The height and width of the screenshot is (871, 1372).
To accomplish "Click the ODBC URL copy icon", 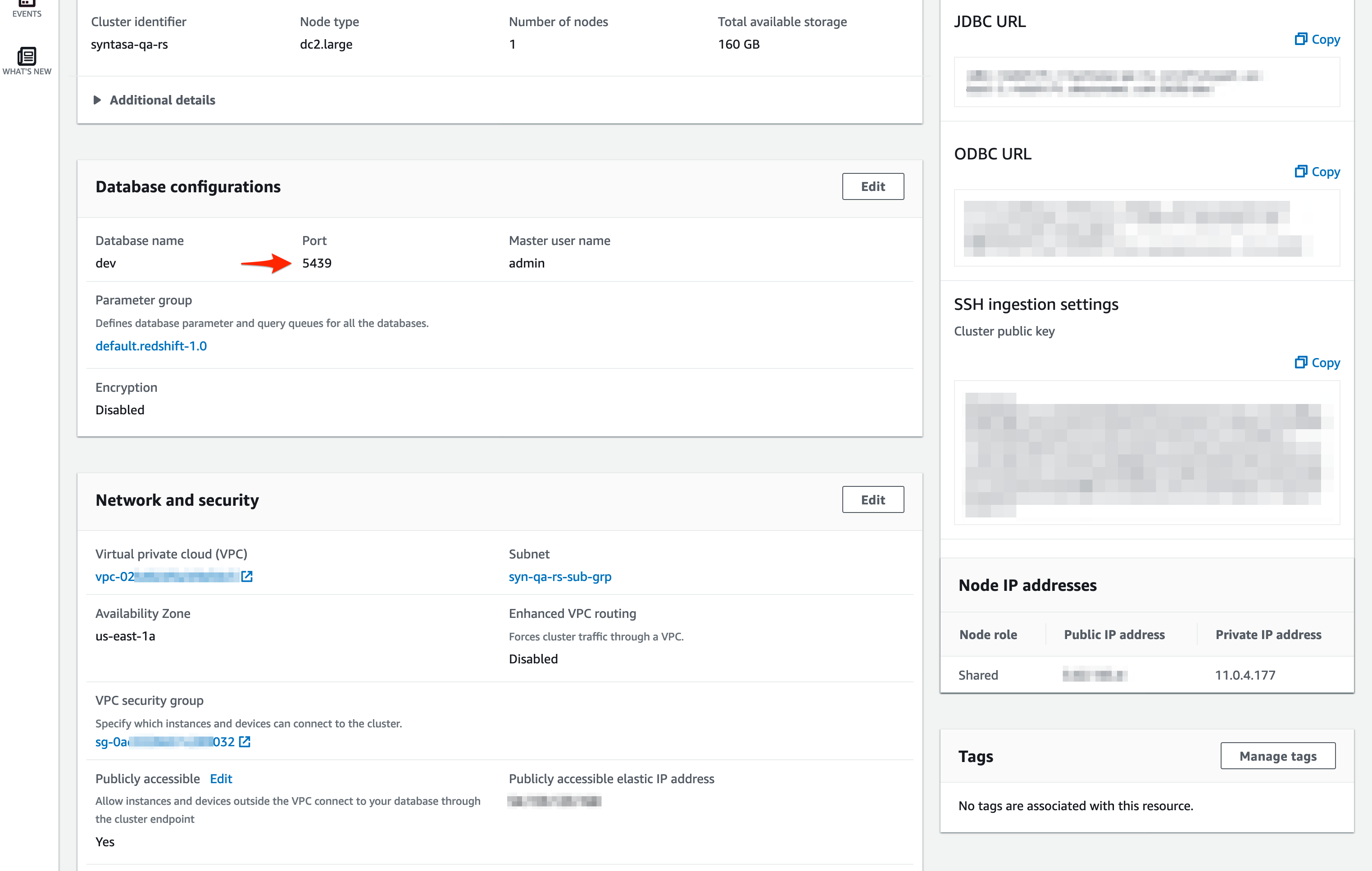I will [x=1301, y=172].
